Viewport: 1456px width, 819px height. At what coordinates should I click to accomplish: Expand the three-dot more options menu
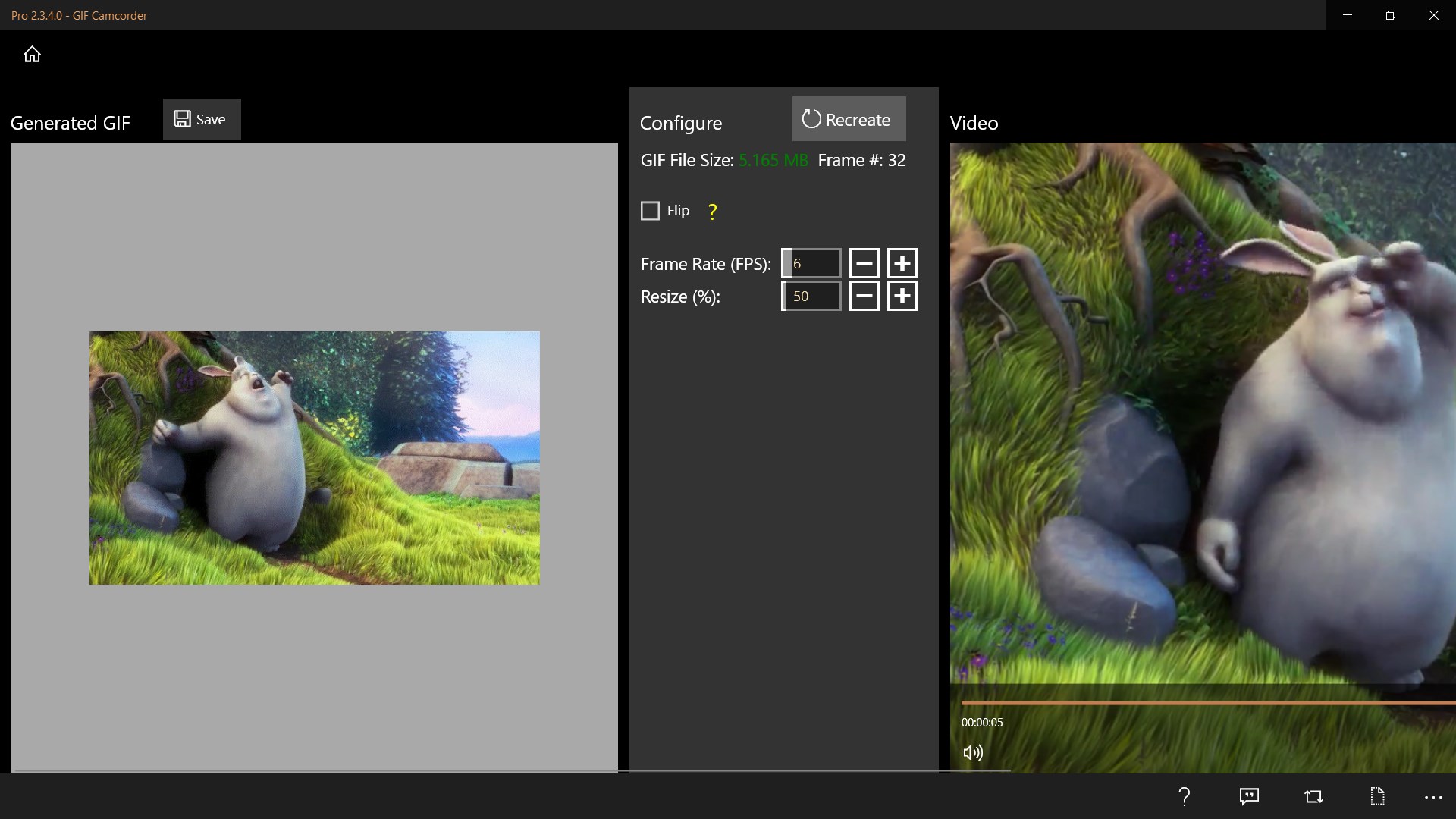pyautogui.click(x=1432, y=797)
